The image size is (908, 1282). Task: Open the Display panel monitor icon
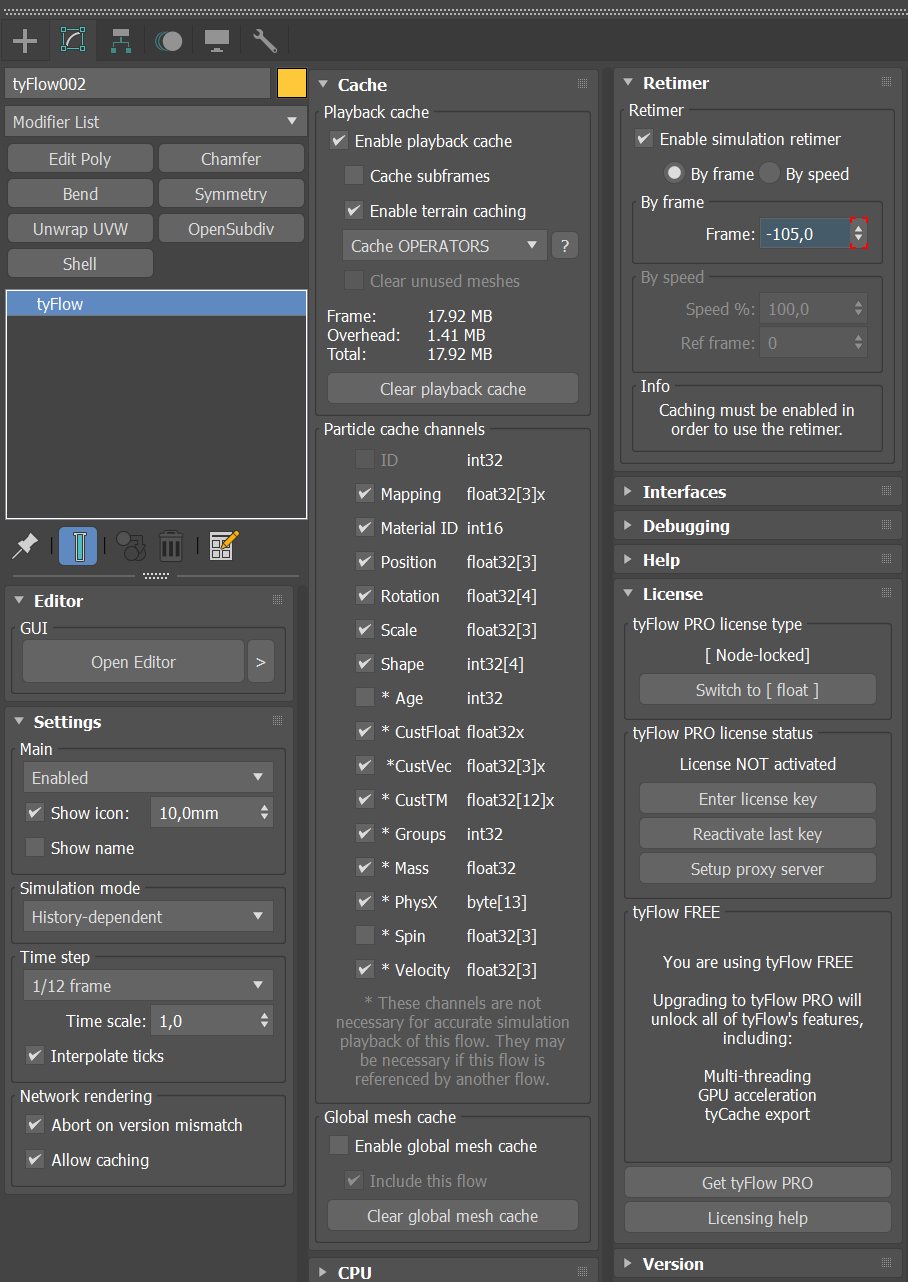tap(217, 41)
